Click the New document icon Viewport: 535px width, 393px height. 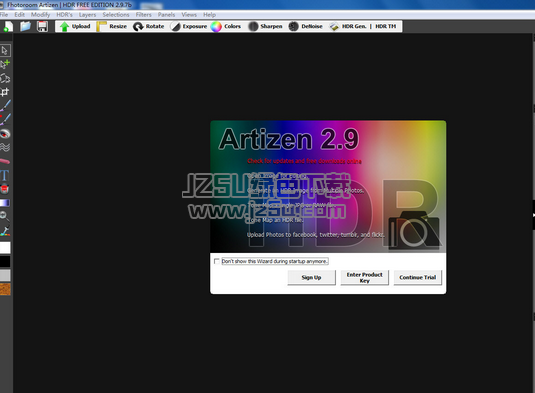tap(8, 26)
